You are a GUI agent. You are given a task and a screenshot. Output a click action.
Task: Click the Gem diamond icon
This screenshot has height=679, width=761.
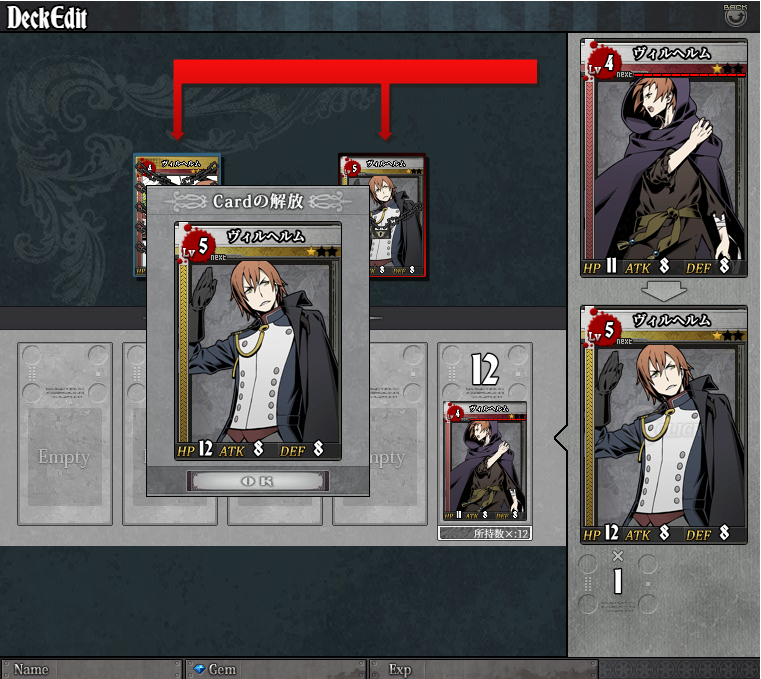(199, 669)
